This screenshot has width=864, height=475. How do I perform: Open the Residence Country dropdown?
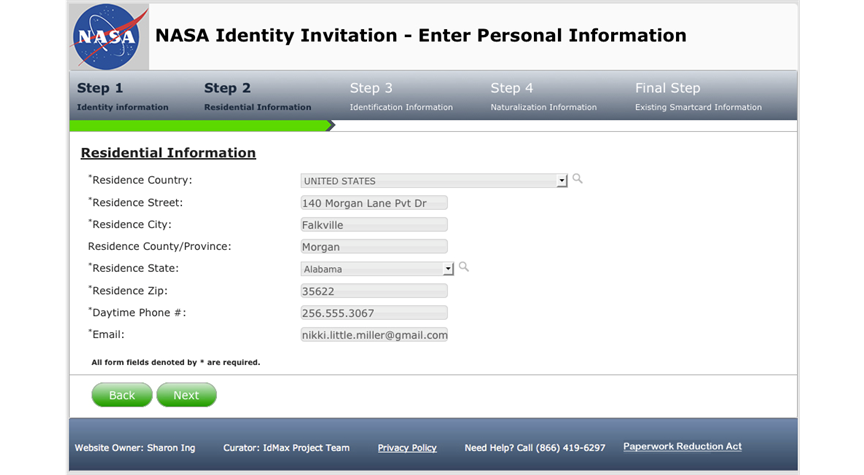pyautogui.click(x=562, y=181)
